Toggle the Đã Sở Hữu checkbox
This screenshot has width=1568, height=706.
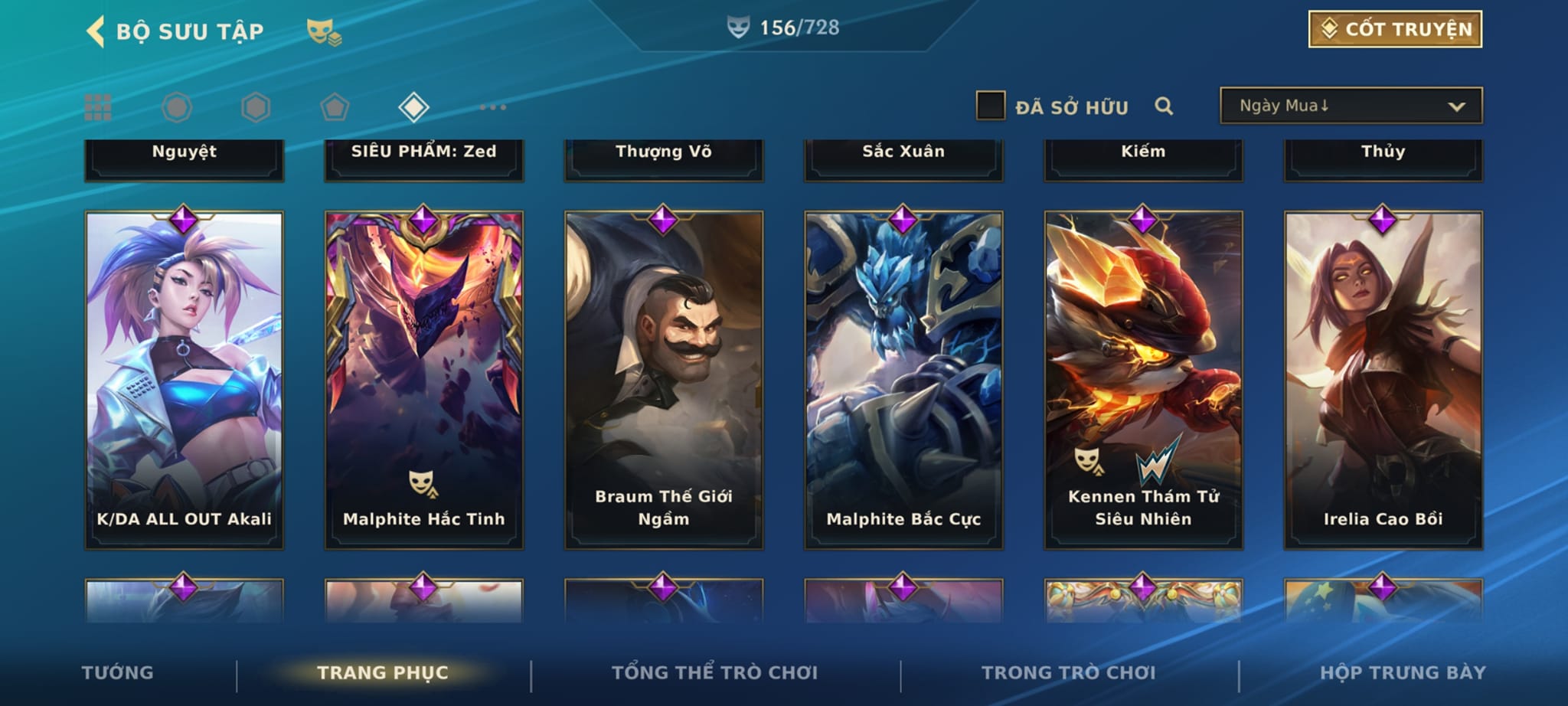click(x=990, y=106)
